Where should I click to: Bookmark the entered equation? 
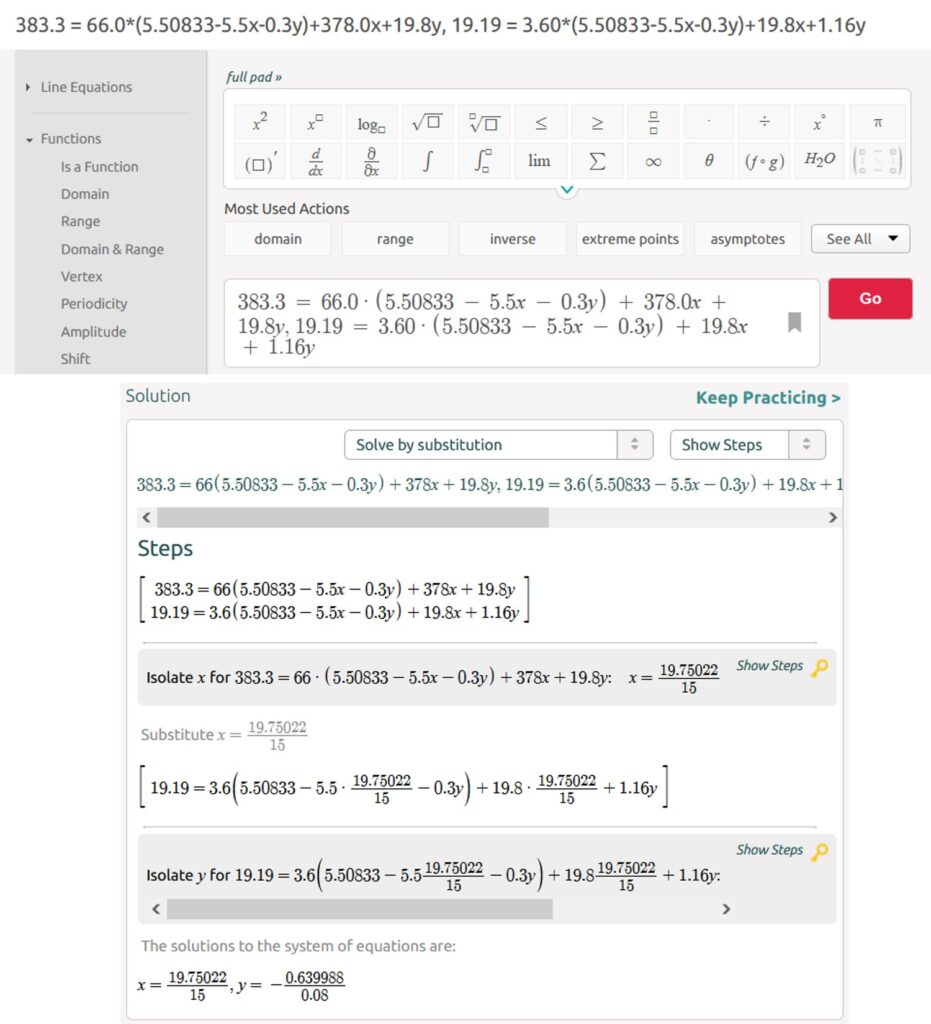pyautogui.click(x=794, y=322)
